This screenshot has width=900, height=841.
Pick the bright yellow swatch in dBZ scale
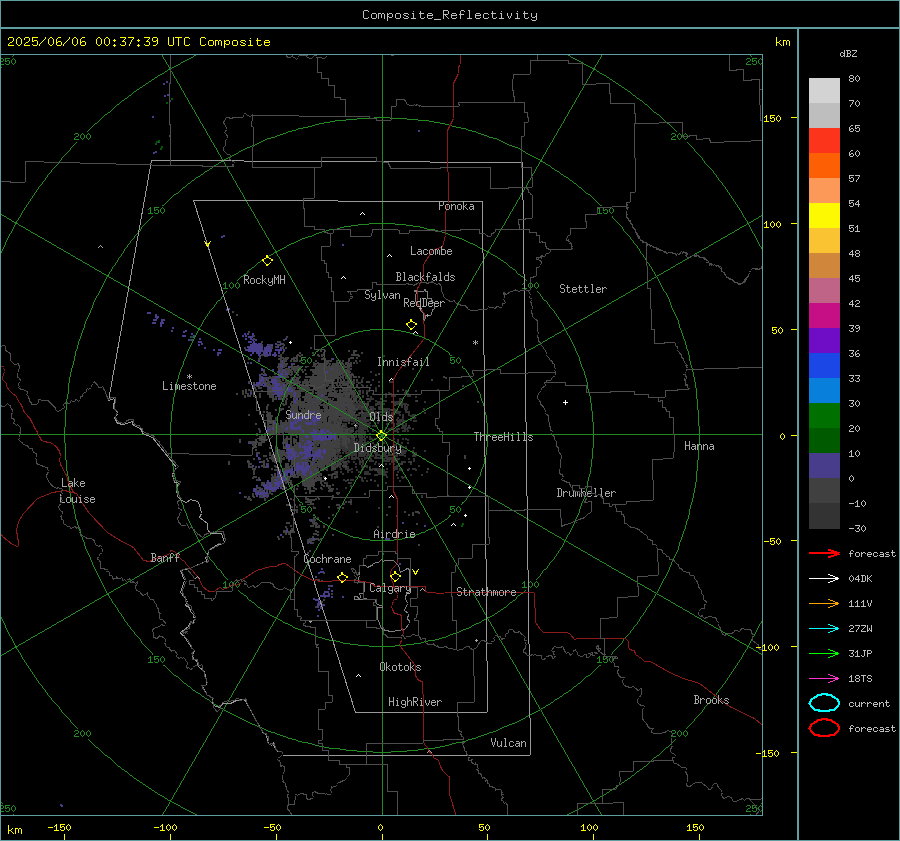pyautogui.click(x=824, y=216)
